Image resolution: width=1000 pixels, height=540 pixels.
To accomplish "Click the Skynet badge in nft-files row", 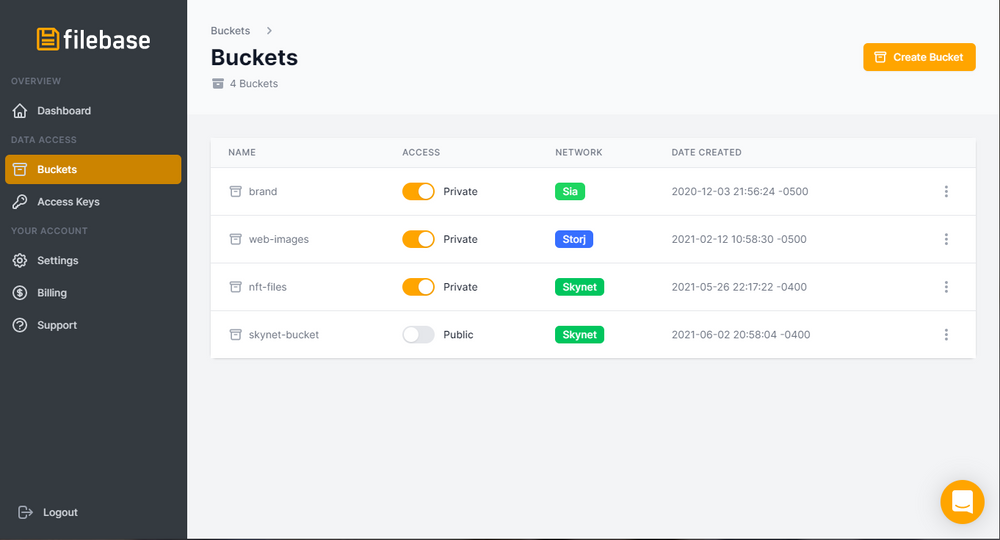I will (580, 287).
